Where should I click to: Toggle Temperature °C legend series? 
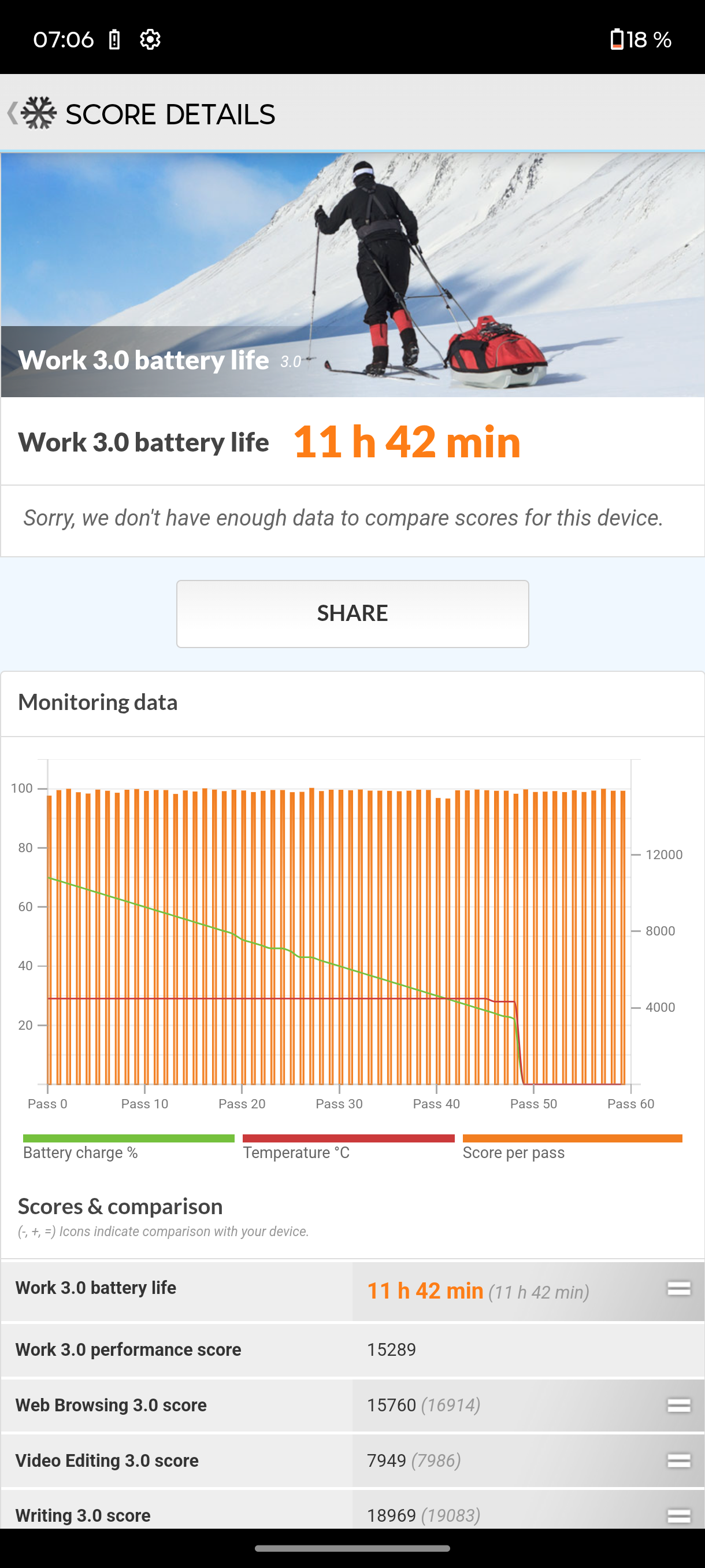pos(348,1147)
